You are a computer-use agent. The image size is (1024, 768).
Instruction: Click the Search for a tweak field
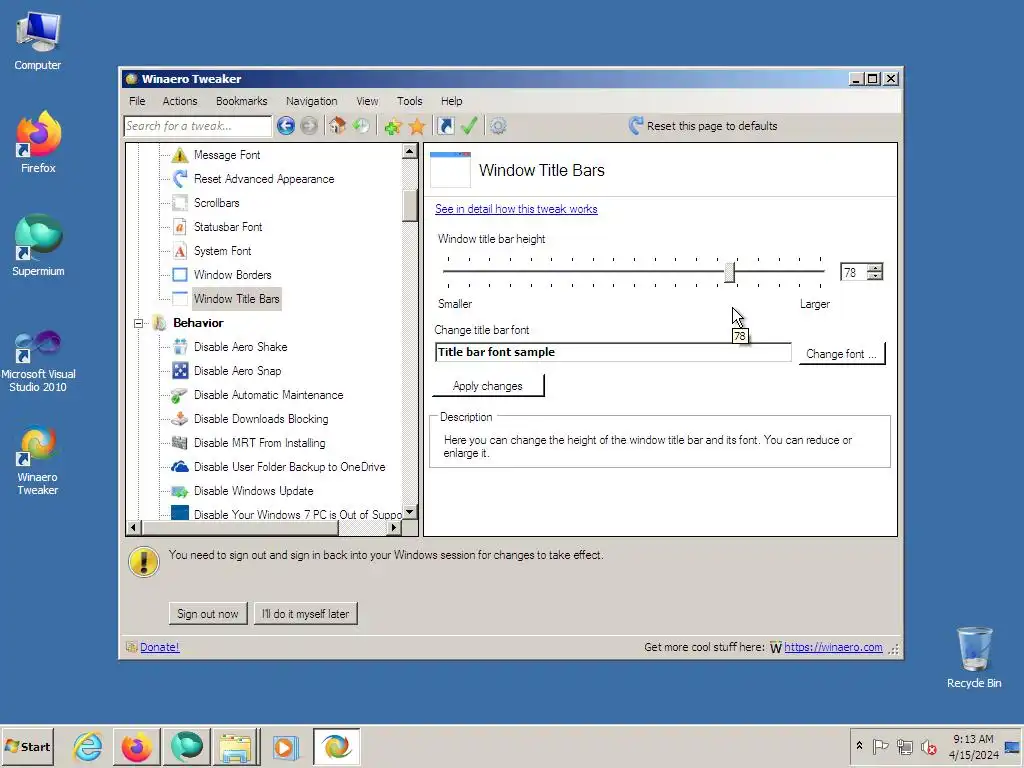click(197, 126)
